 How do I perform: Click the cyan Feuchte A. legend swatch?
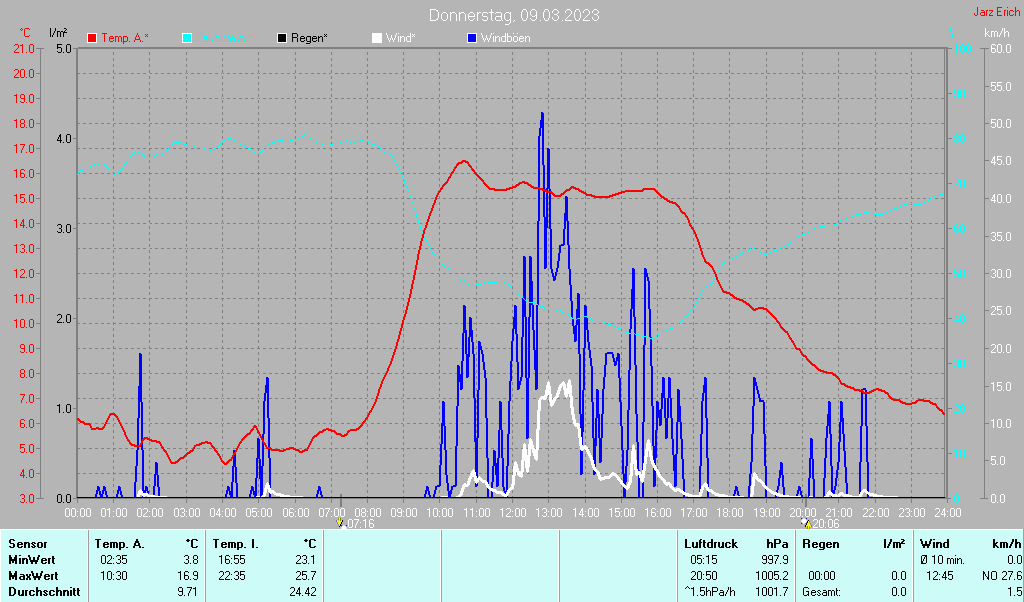[x=187, y=39]
